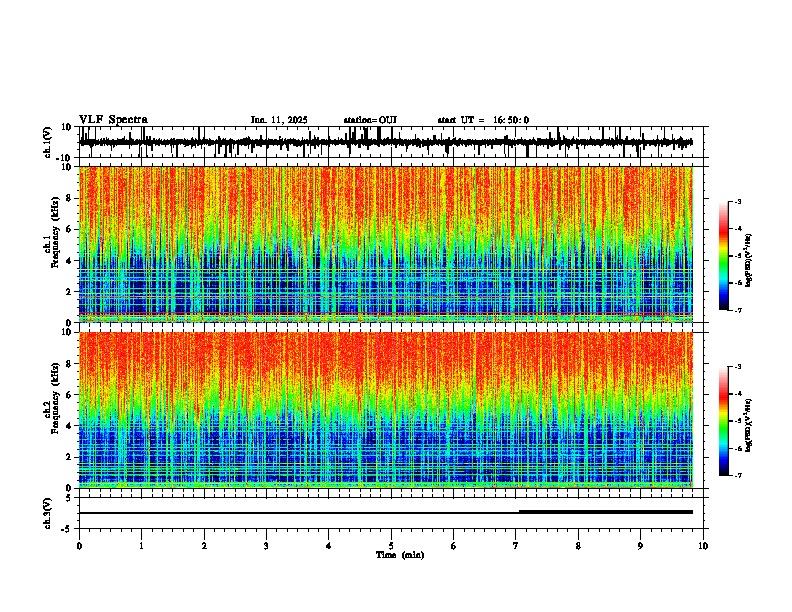Click the 'Time (min)' axis label

(400, 555)
